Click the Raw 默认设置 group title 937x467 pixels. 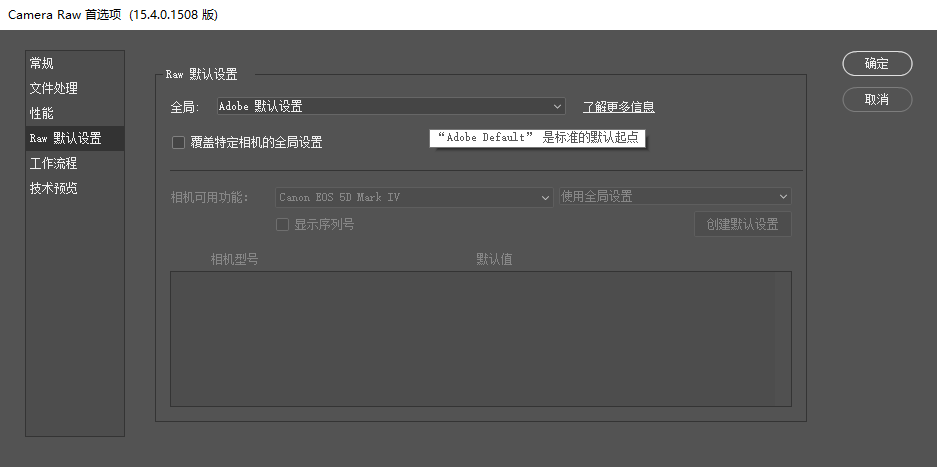(x=201, y=75)
